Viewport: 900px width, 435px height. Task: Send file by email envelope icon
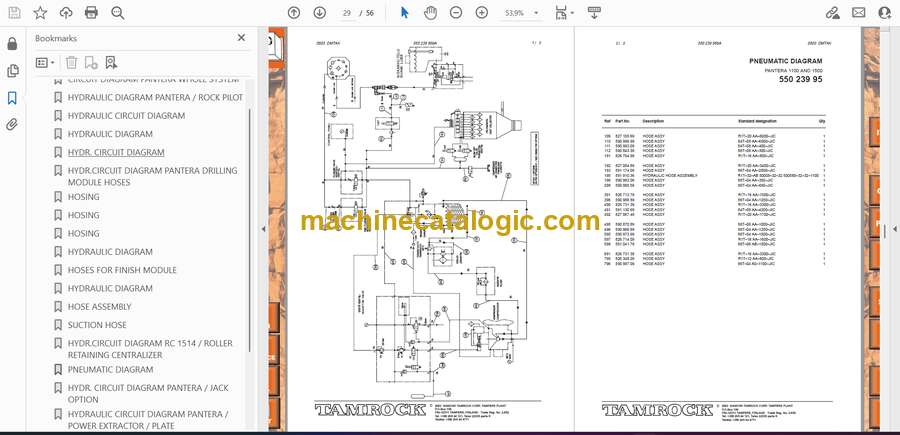click(859, 13)
